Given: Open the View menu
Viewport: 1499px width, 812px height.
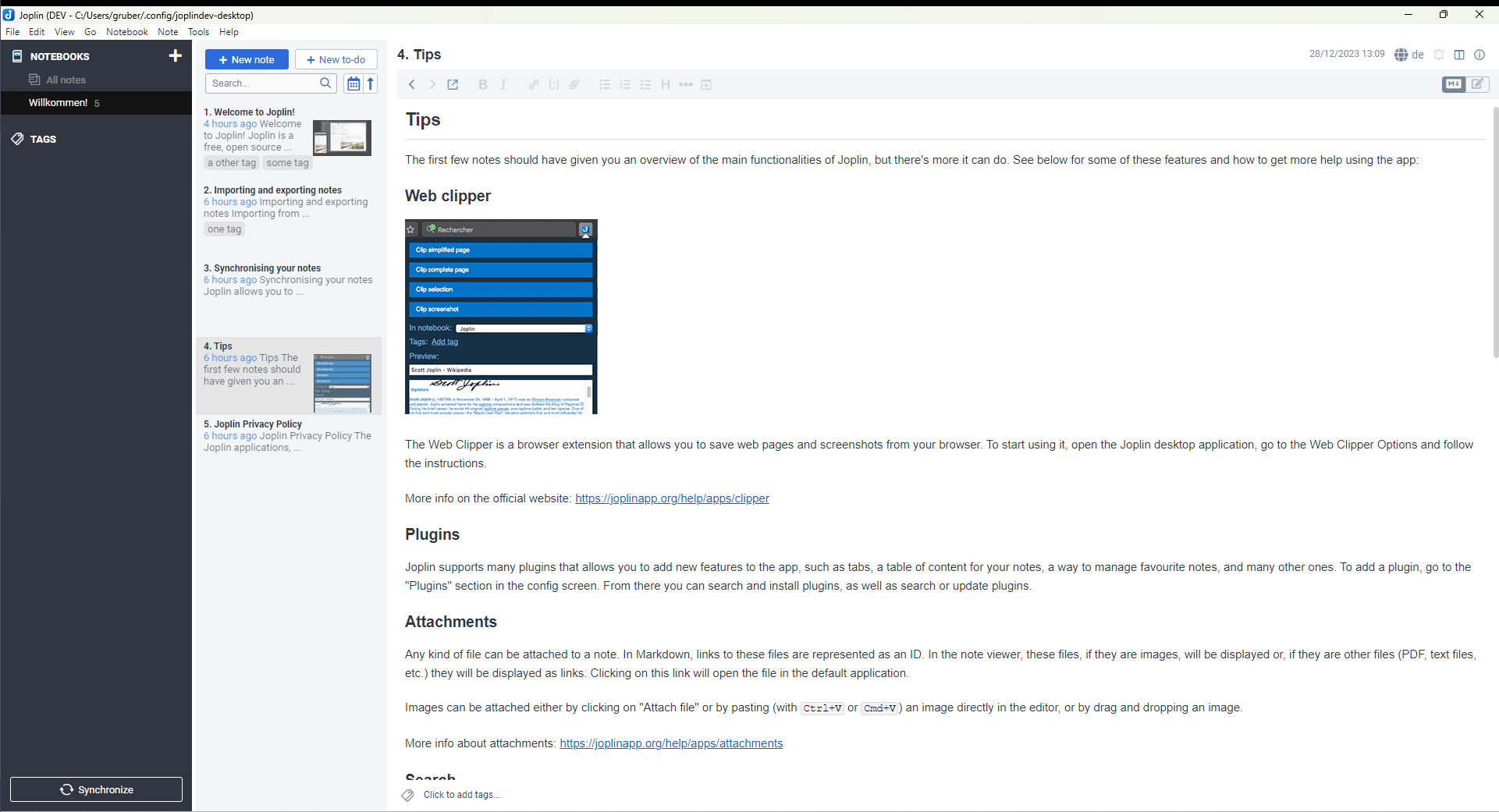Looking at the screenshot, I should coord(65,32).
